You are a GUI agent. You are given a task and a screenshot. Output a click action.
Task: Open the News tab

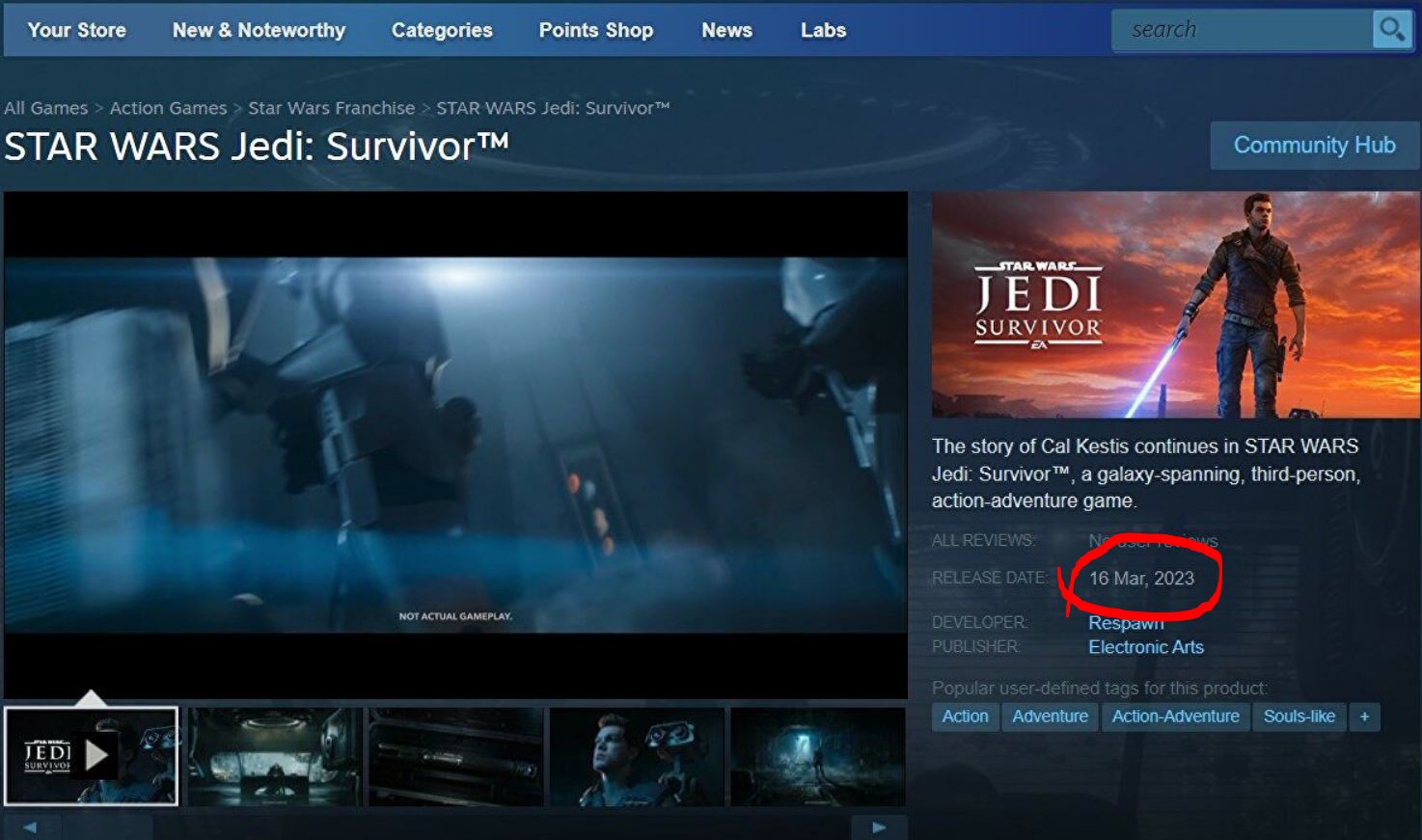click(726, 30)
